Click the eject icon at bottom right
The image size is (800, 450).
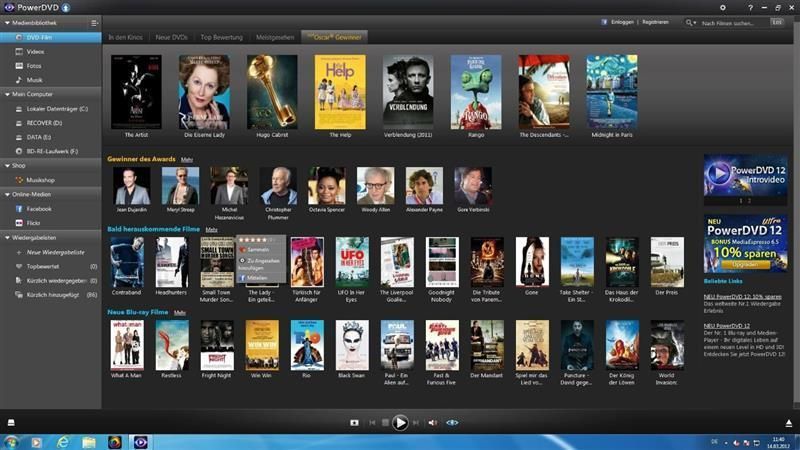pyautogui.click(x=788, y=423)
